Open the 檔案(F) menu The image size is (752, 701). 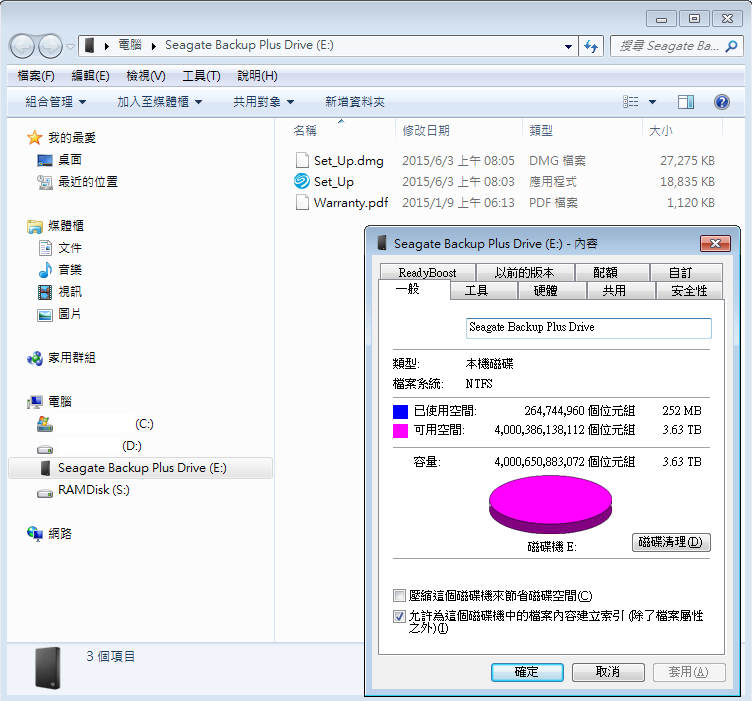click(x=36, y=76)
